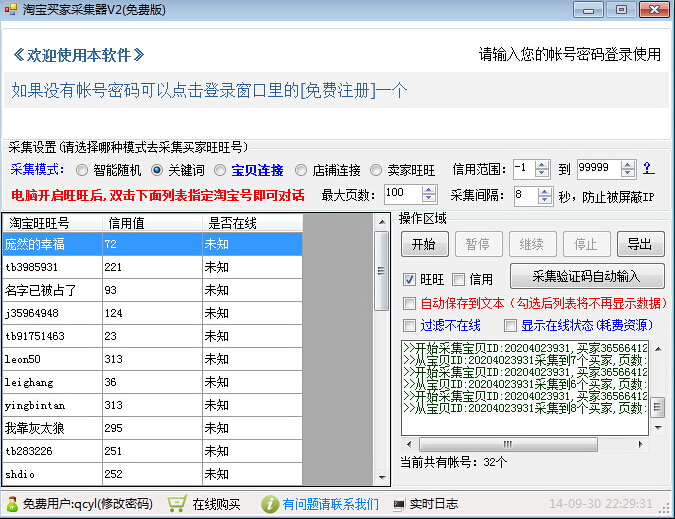Screen dimensions: 675x519
Task: Toggle 自动保存到文本 checkbox
Action: click(x=409, y=303)
